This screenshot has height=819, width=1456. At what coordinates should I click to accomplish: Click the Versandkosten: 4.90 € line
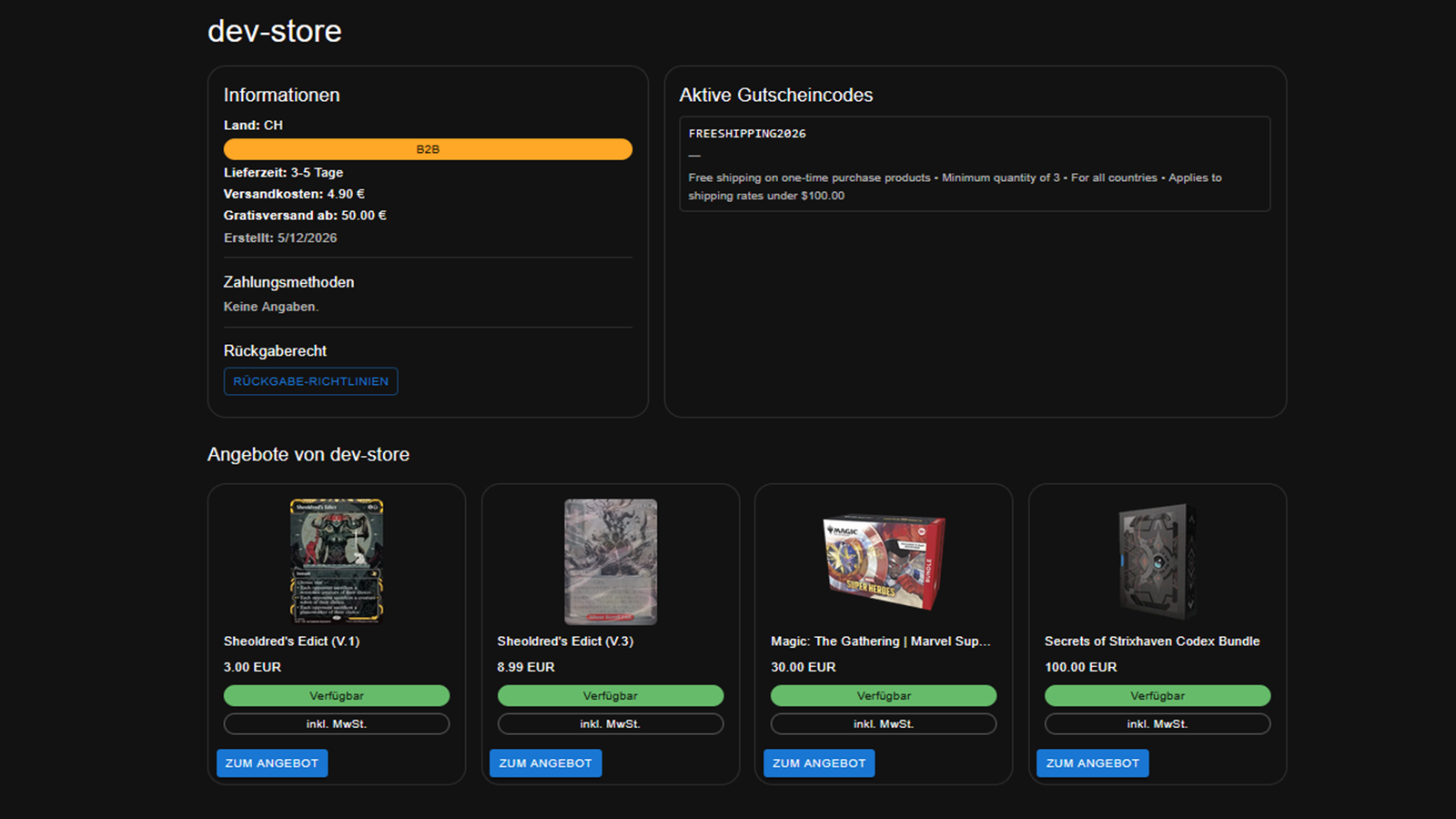coord(294,194)
